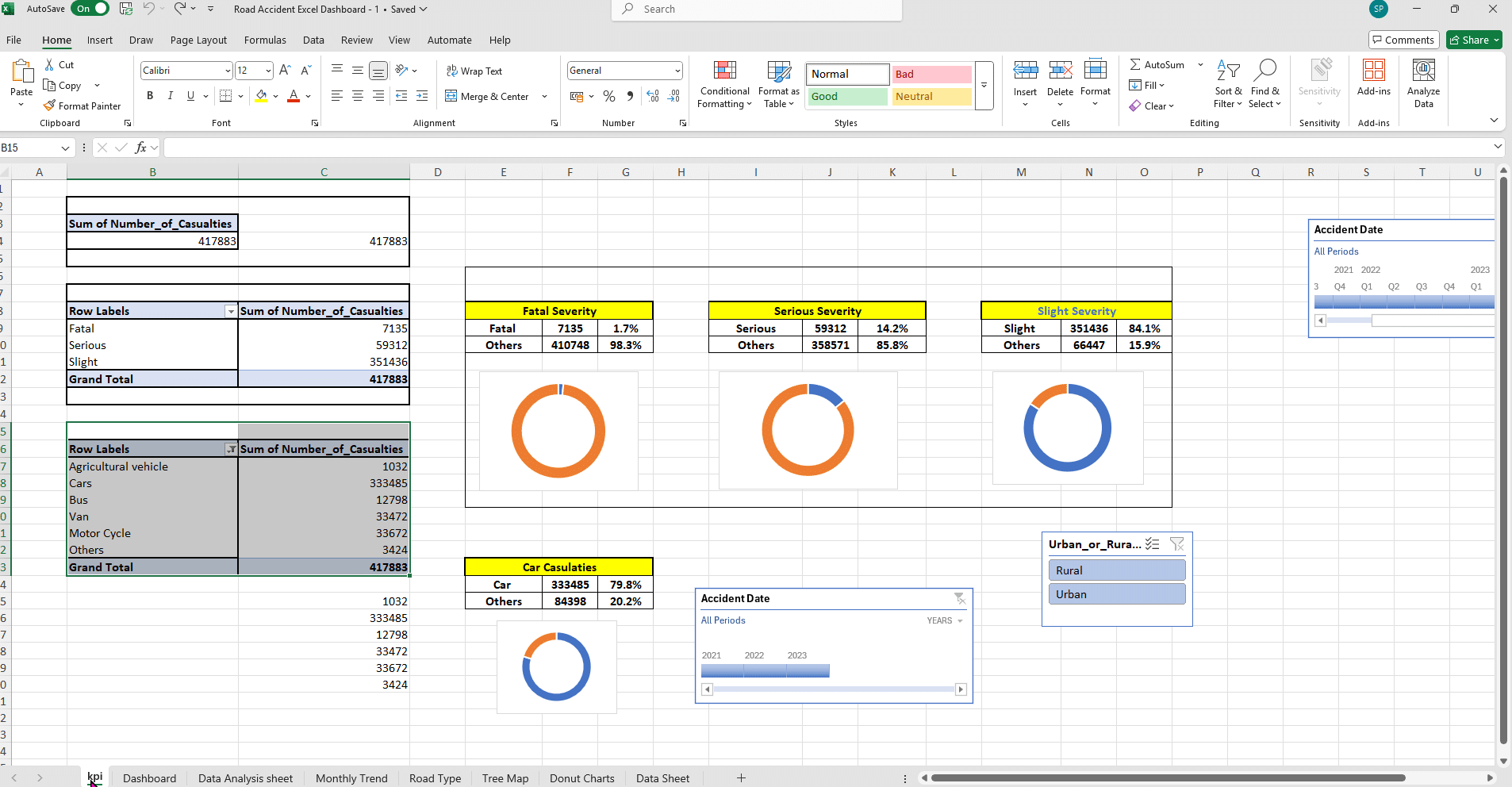This screenshot has height=787, width=1512.
Task: Switch to the Dashboard sheet
Action: coord(149,778)
